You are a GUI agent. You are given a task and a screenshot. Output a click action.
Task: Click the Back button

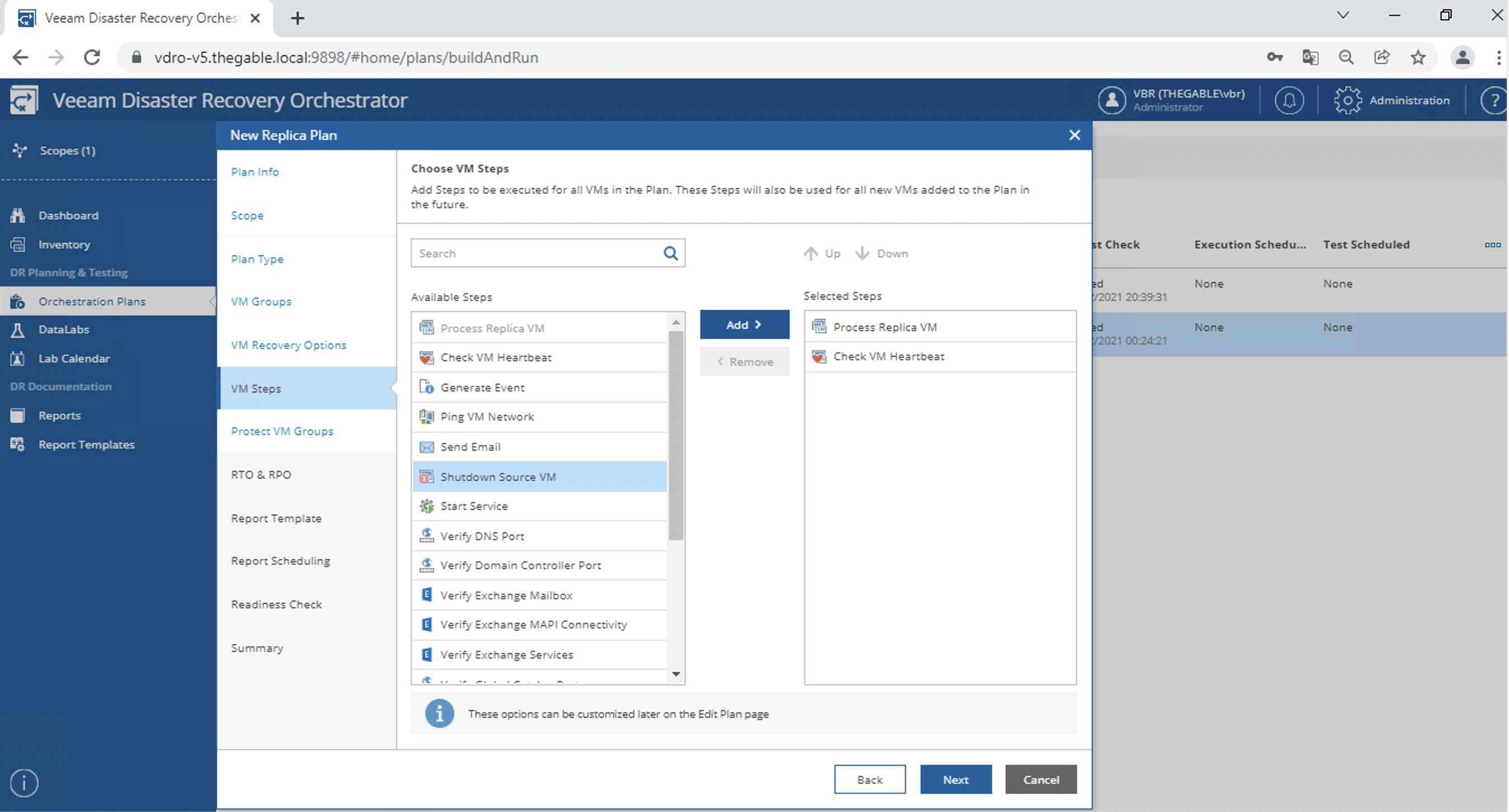click(x=870, y=780)
